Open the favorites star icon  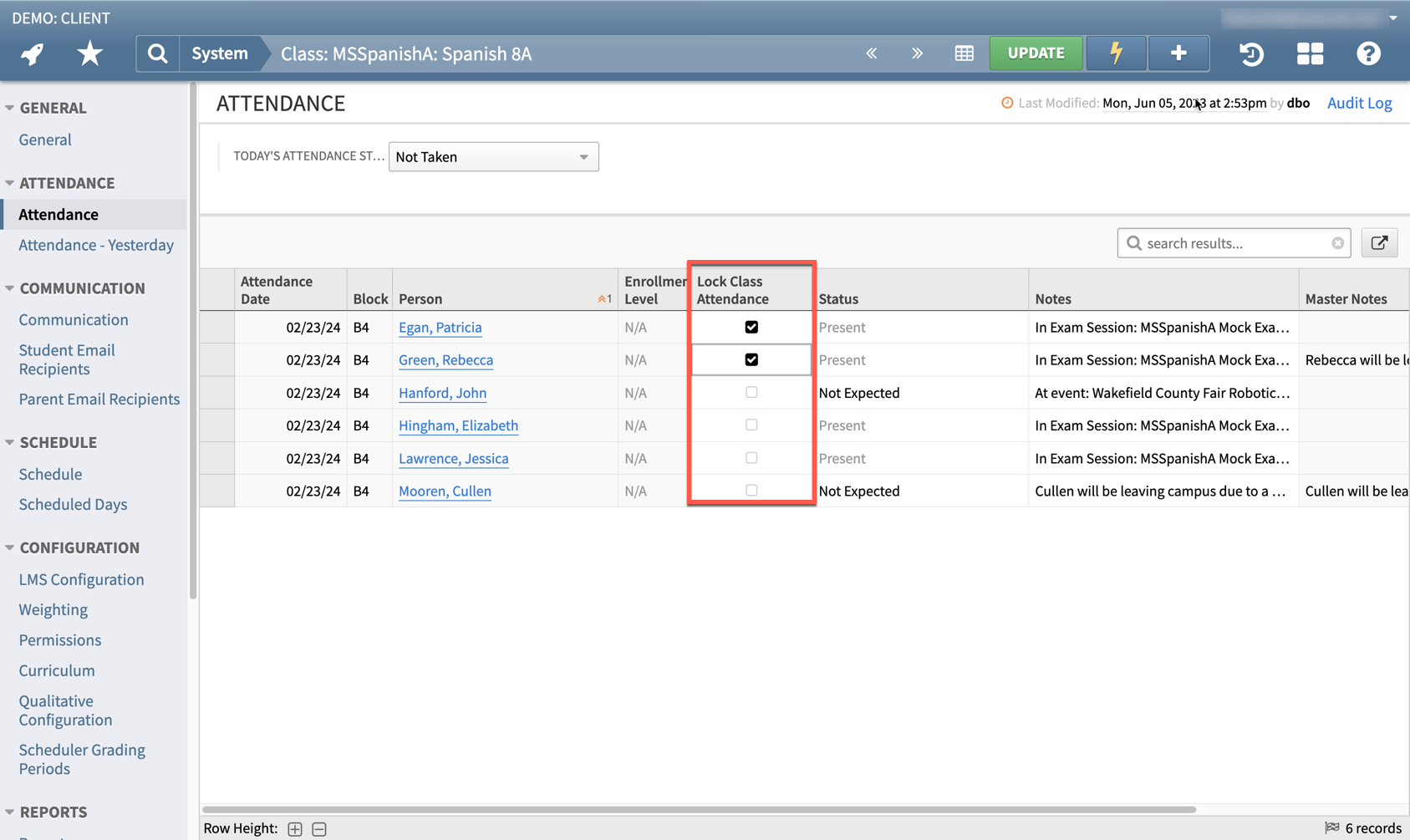coord(89,53)
